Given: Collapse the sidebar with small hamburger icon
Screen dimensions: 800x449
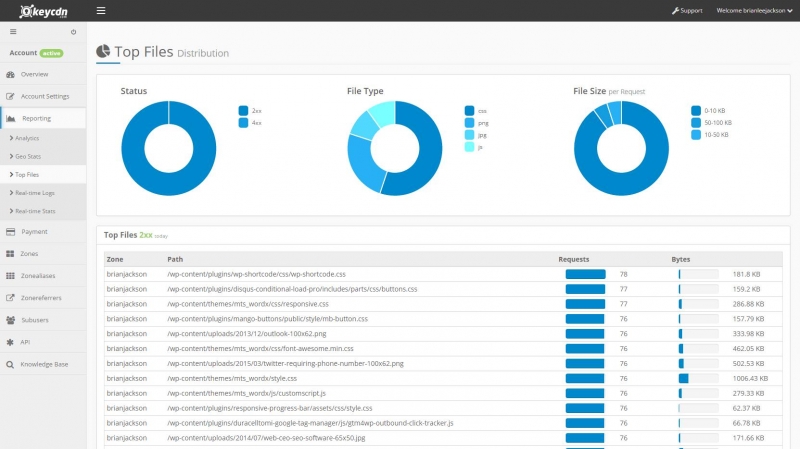Looking at the screenshot, I should click(x=13, y=32).
